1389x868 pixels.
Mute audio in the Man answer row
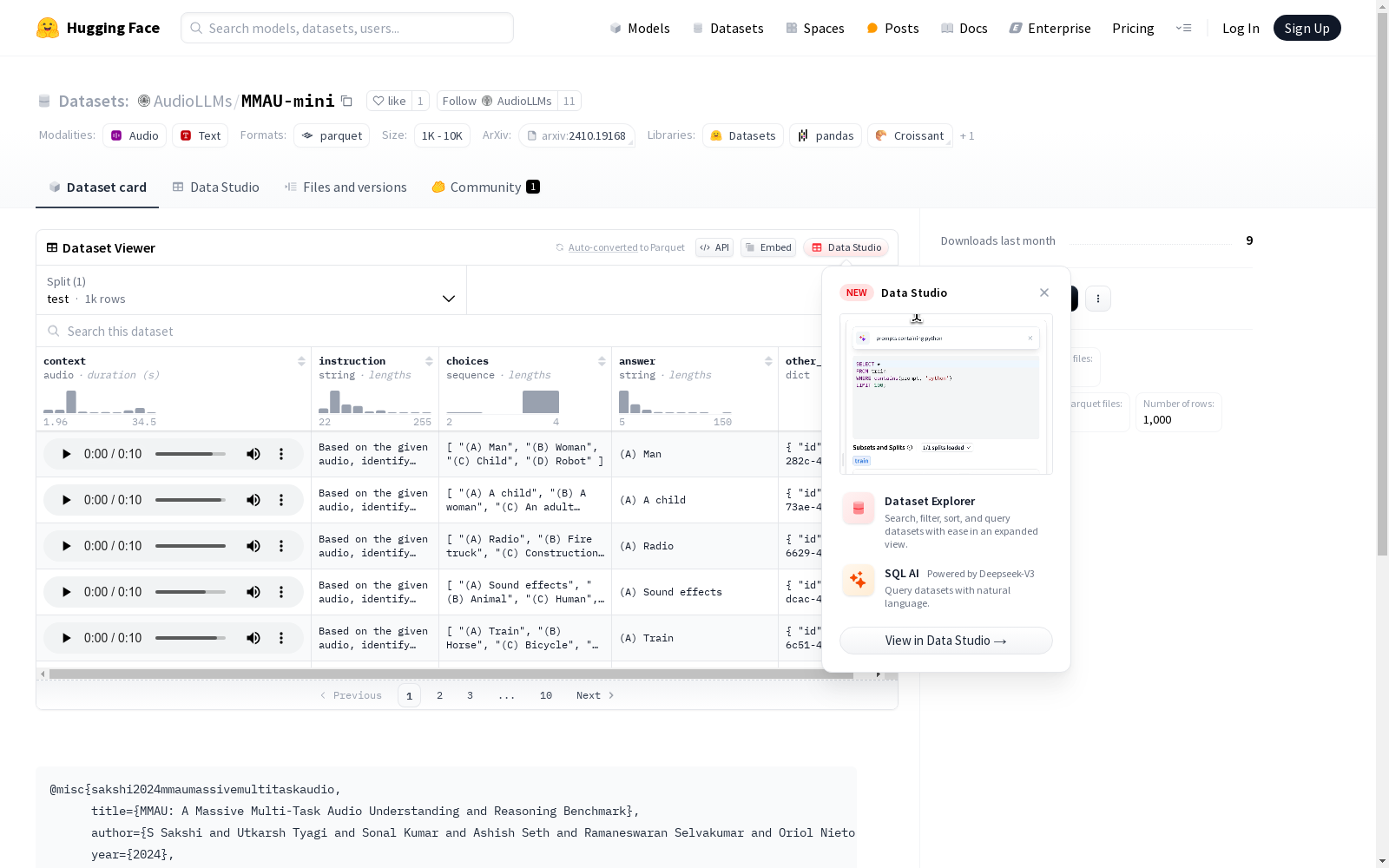pyautogui.click(x=253, y=454)
